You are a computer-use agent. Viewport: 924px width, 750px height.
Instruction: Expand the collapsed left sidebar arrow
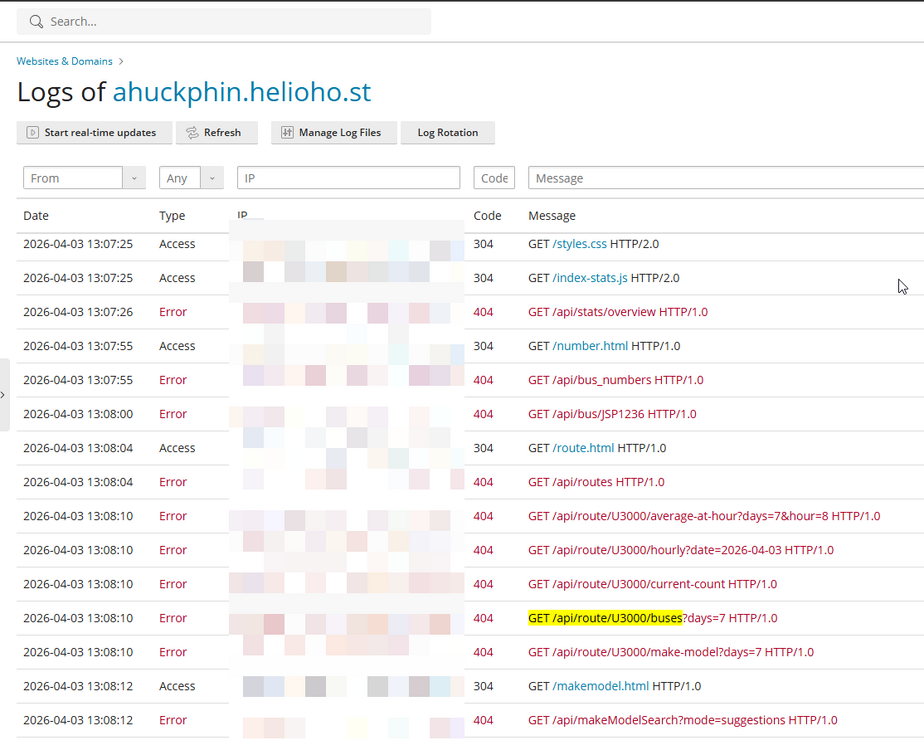coord(3,395)
